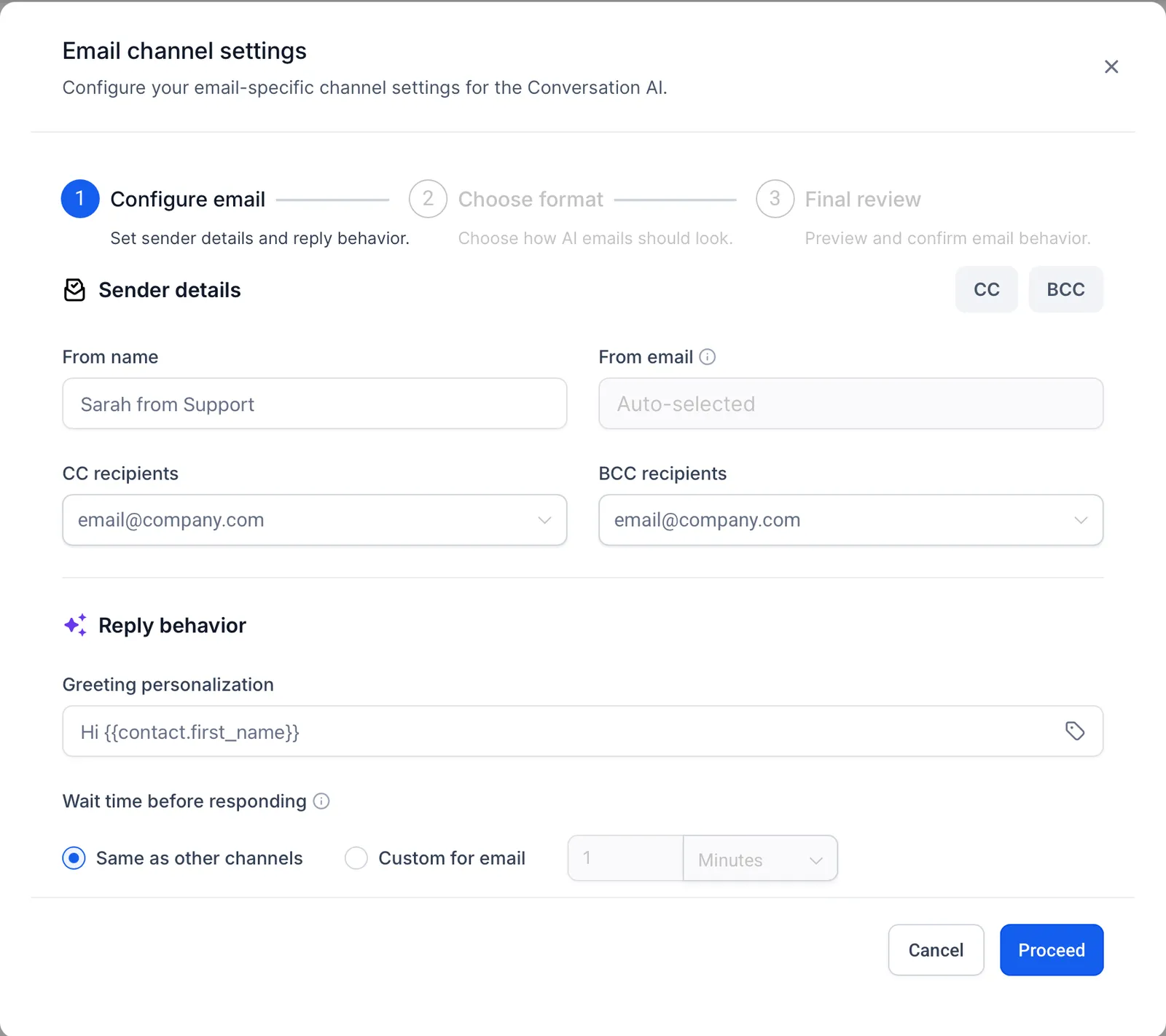Click the From email info icon

coord(707,357)
